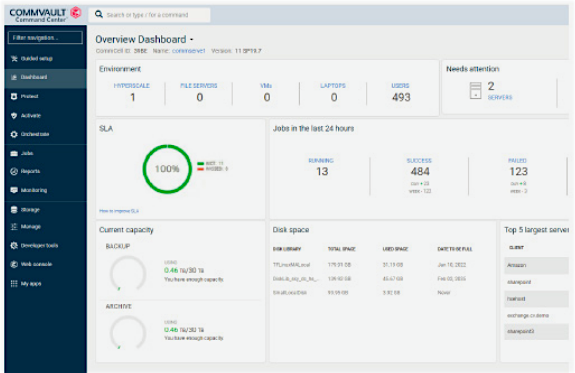
Task: Click the first disk library row name
Action: [x=292, y=265]
